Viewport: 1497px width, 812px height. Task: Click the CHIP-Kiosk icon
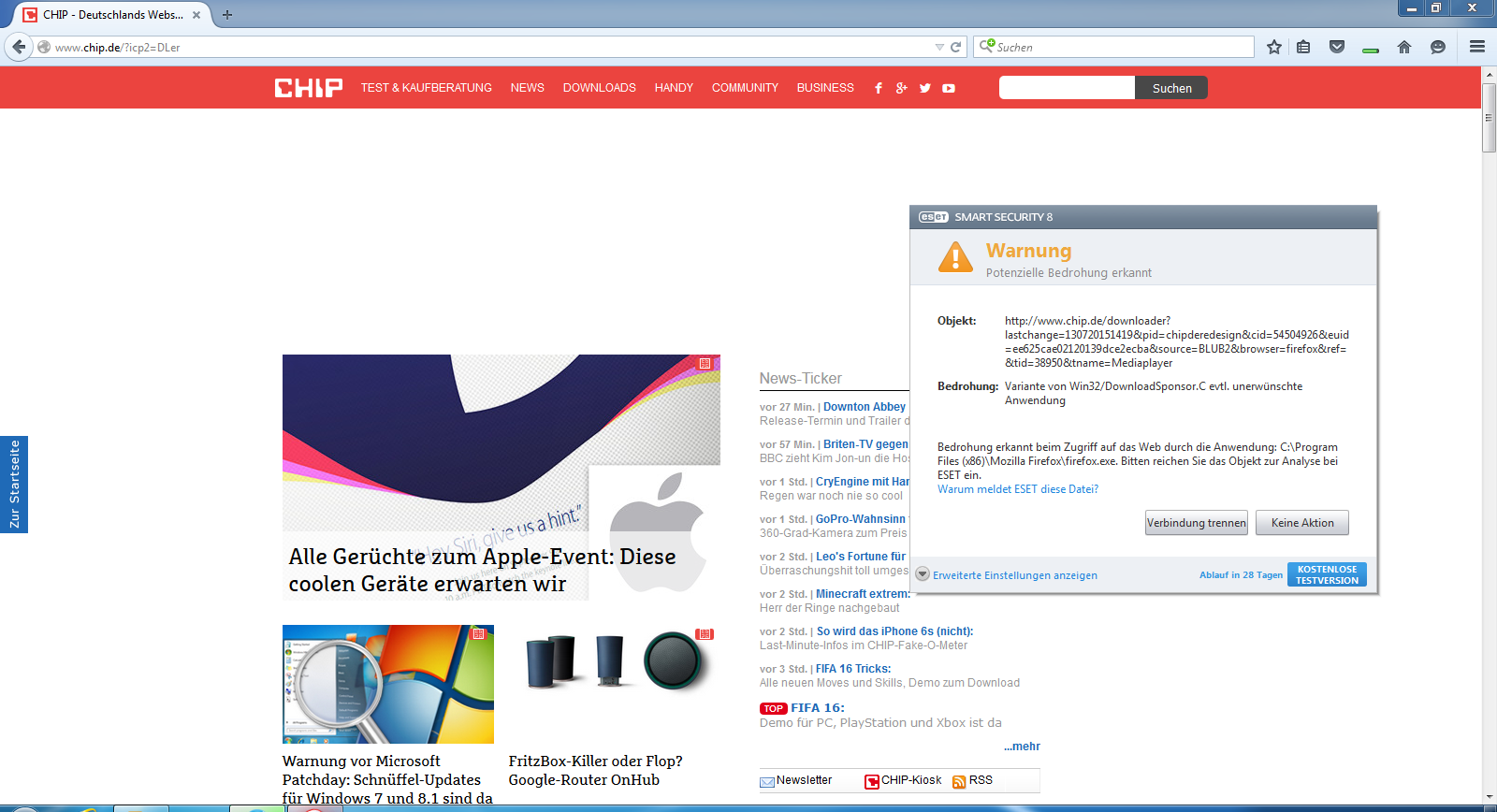pyautogui.click(x=872, y=781)
